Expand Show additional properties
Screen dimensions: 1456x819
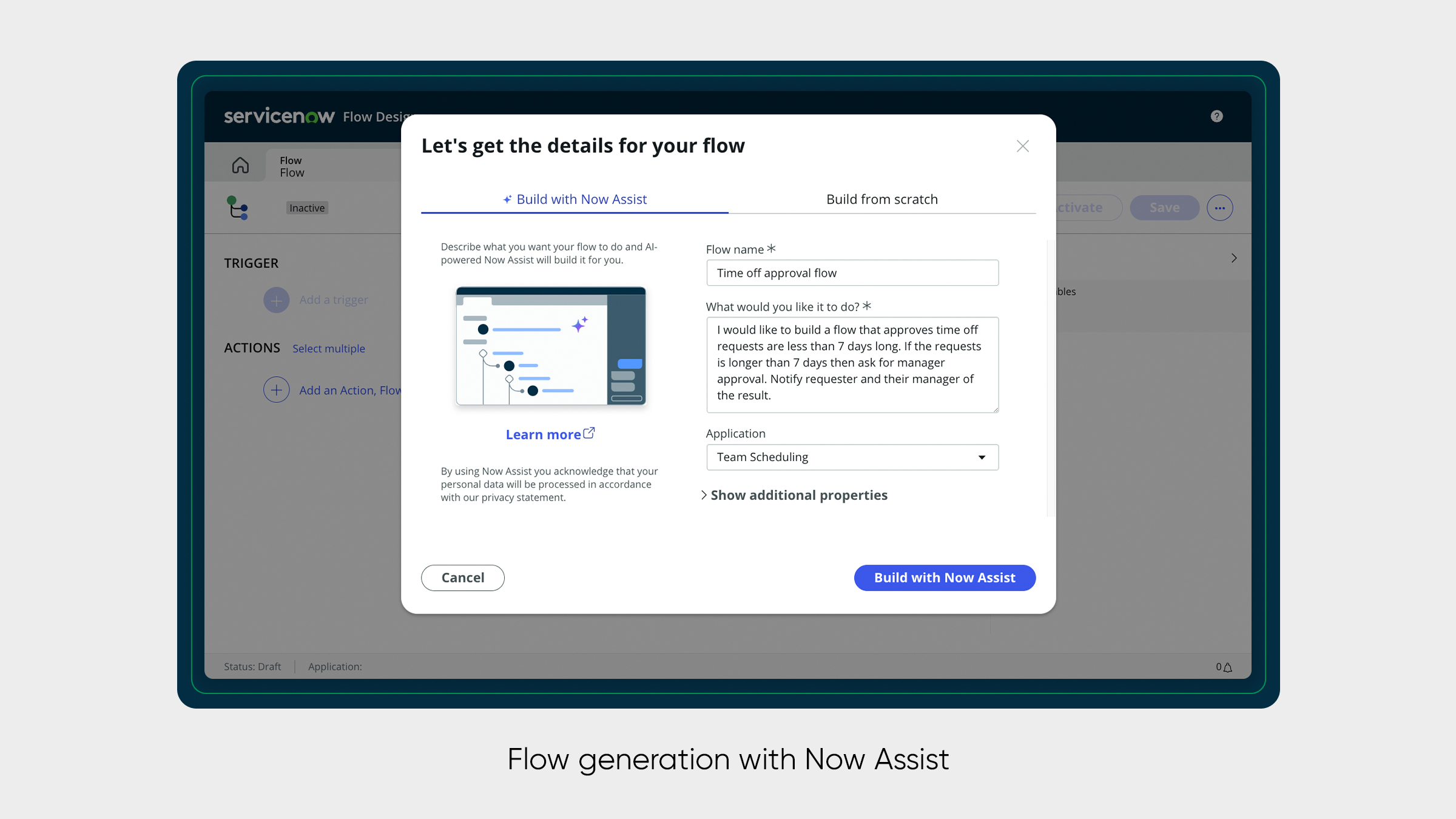(x=795, y=495)
